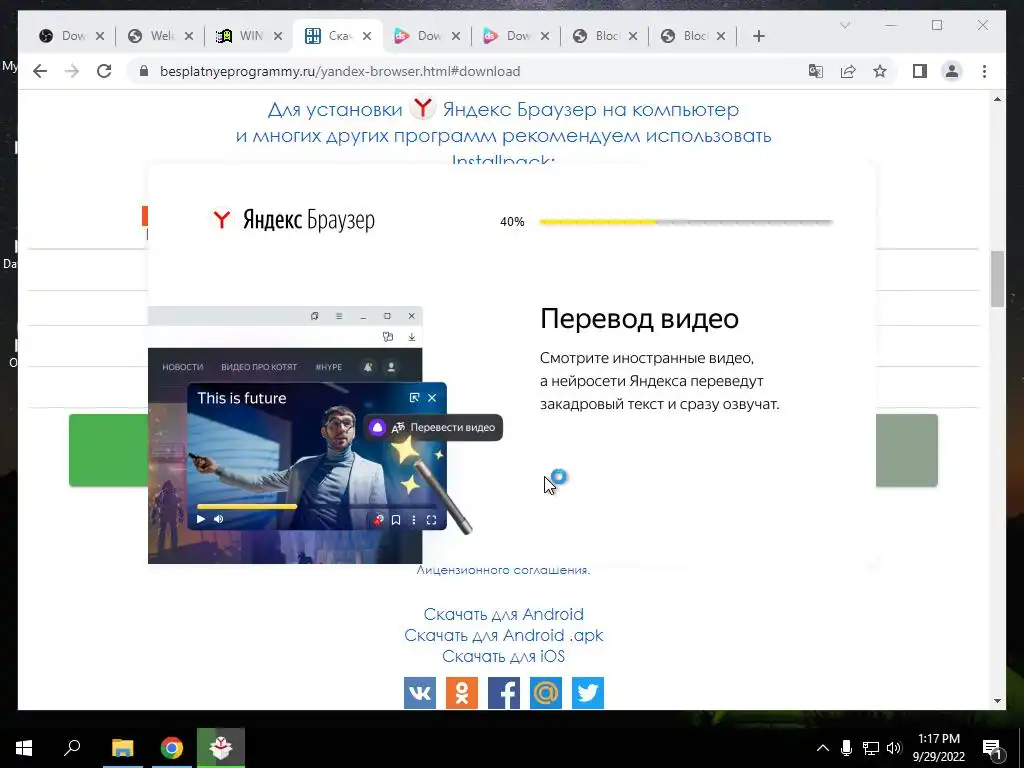Go back to the previous page
Viewport: 1024px width, 768px height.
(40, 71)
